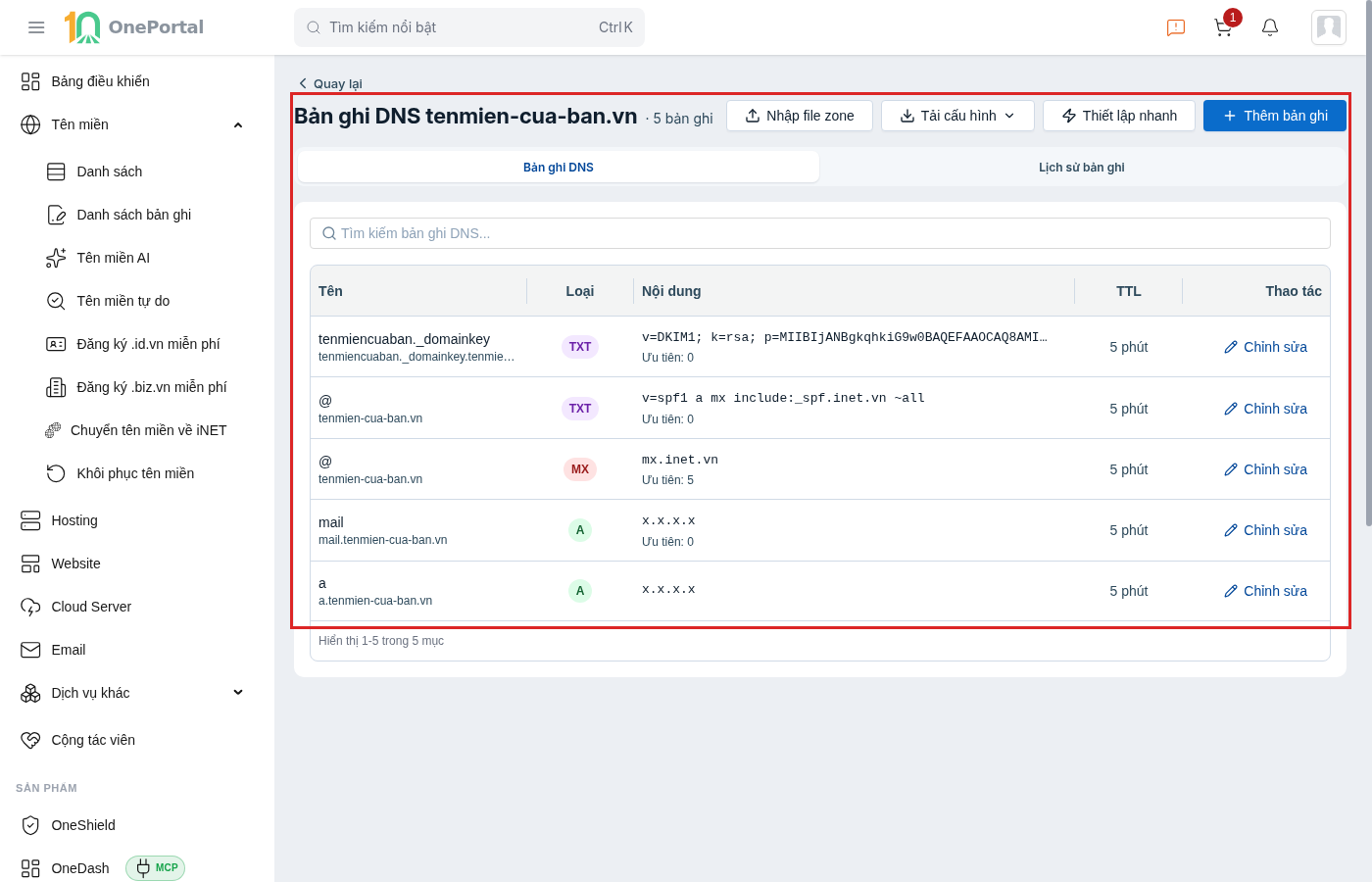Edit the mx.inet.vn MX record

pyautogui.click(x=1265, y=469)
